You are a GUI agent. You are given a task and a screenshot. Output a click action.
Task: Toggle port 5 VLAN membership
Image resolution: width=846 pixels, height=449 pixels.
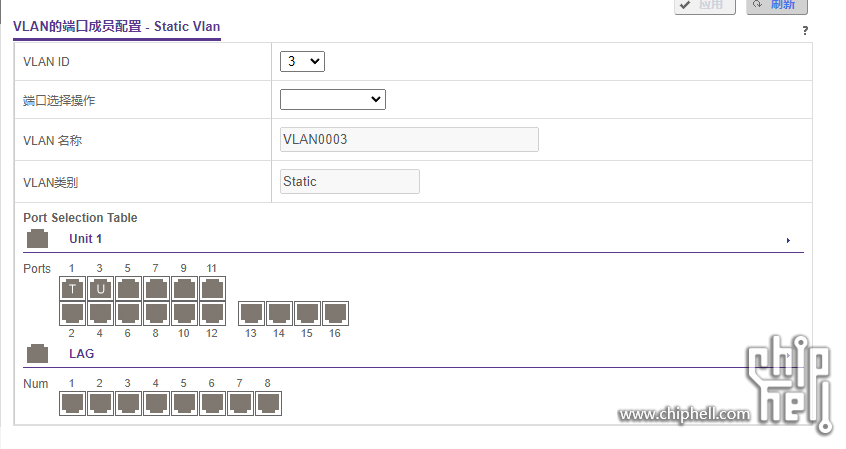[128, 289]
